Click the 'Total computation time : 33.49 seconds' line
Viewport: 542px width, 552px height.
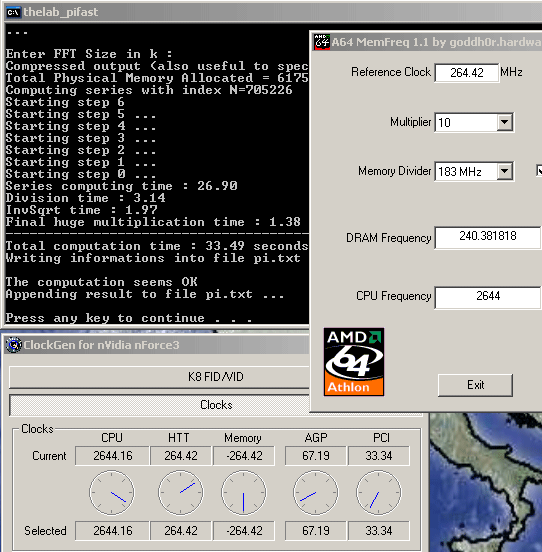tap(157, 246)
